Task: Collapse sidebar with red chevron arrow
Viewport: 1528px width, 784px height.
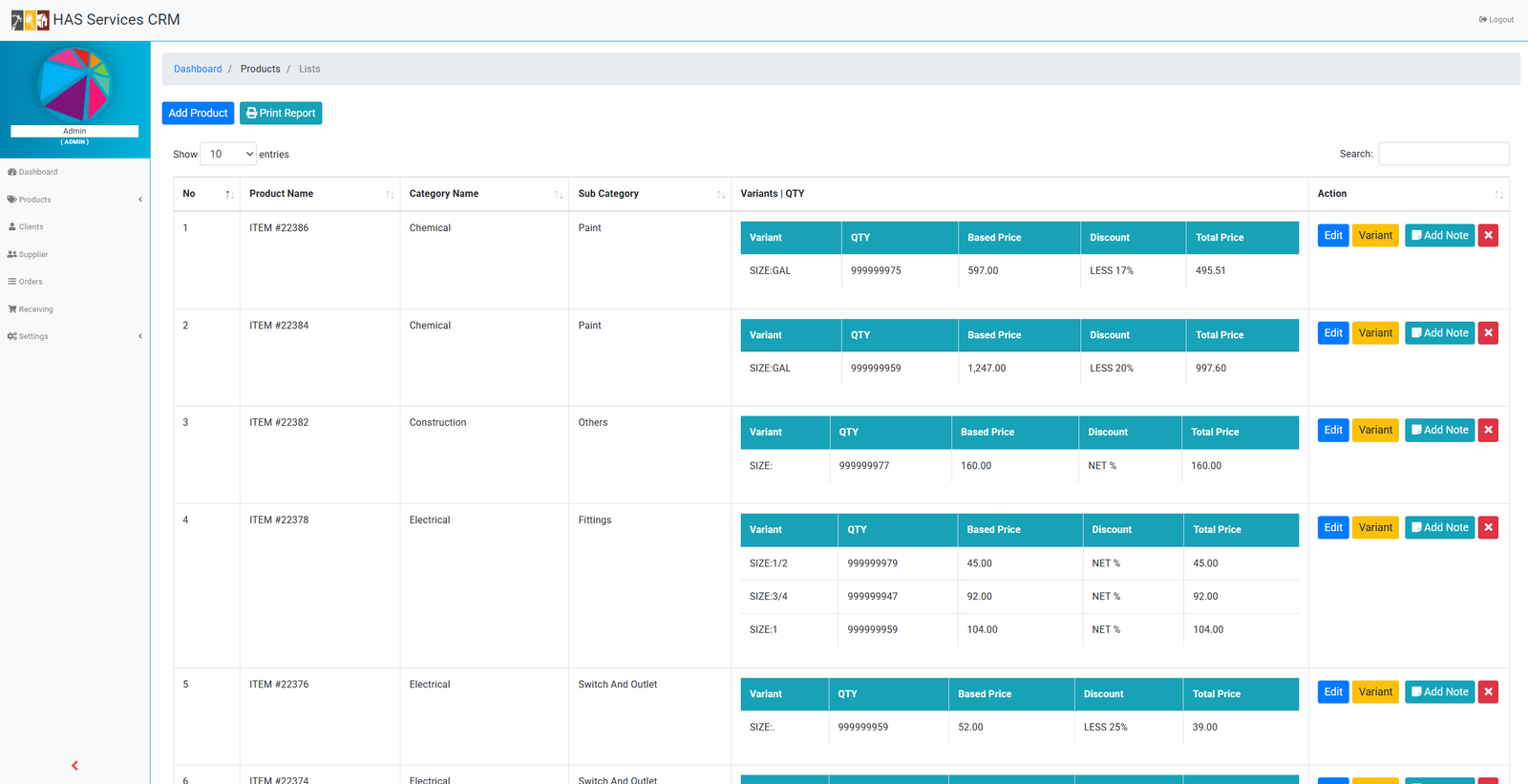Action: pos(74,766)
